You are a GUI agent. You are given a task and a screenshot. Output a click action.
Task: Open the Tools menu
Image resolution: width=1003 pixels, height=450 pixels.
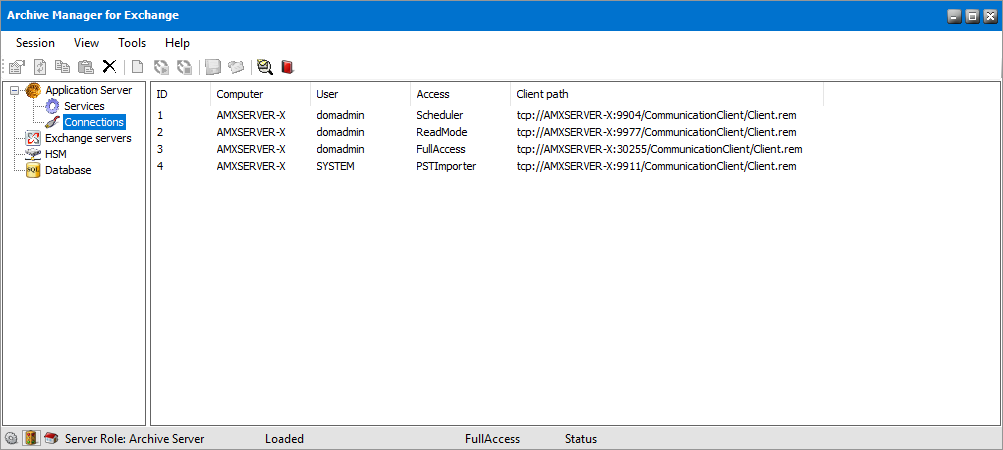tap(132, 43)
